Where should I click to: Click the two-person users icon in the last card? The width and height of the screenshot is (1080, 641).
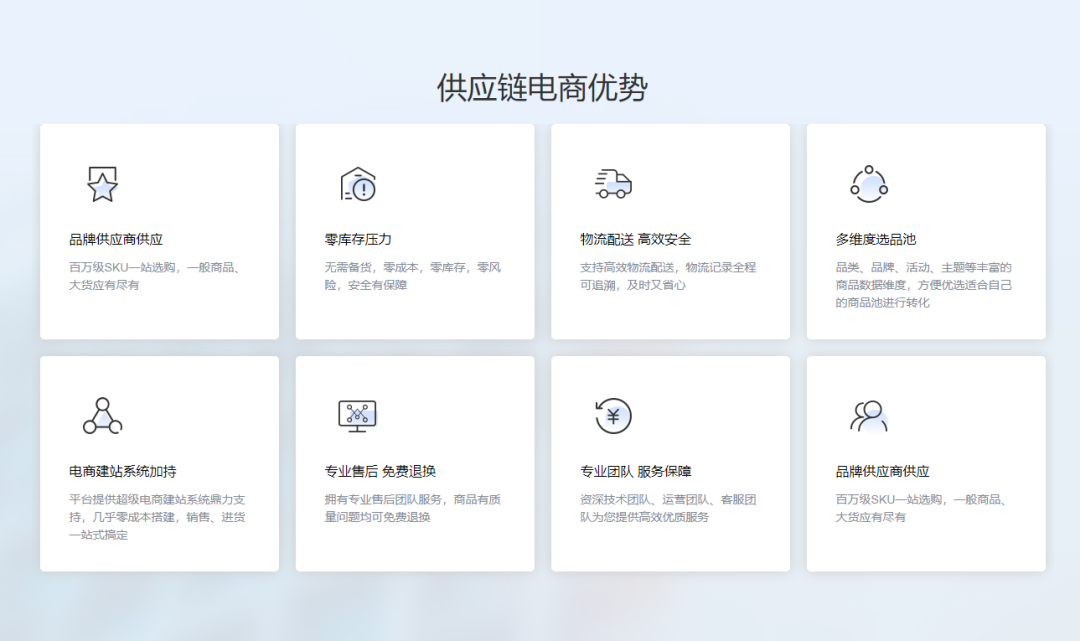pyautogui.click(x=869, y=416)
